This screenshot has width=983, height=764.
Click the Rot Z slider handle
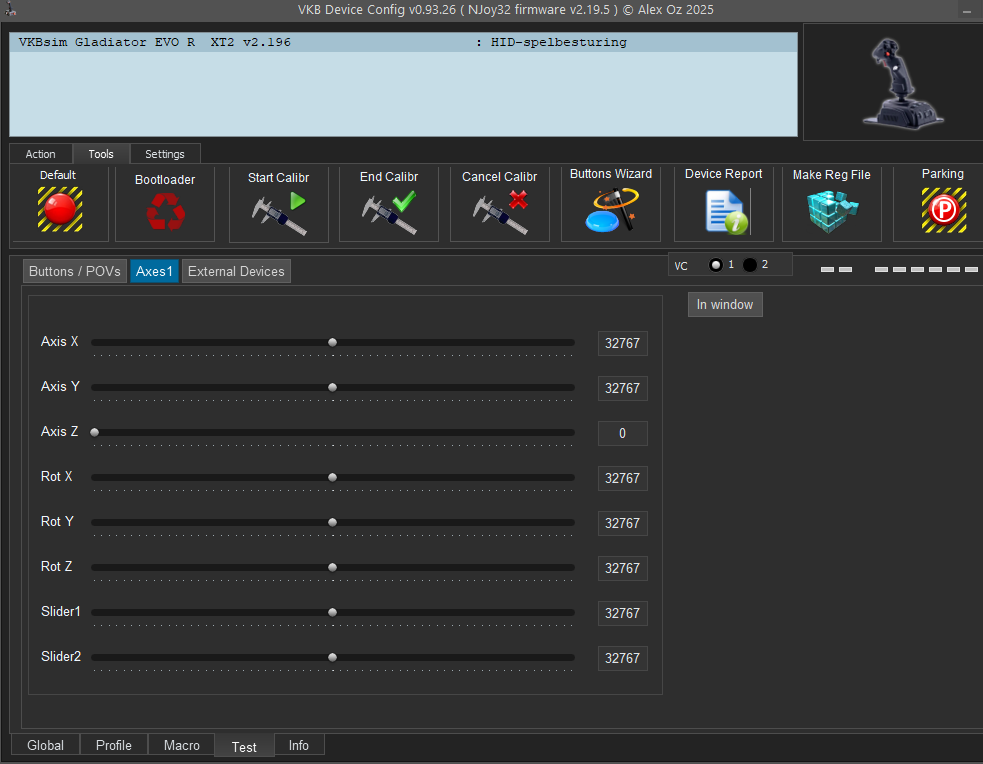333,567
